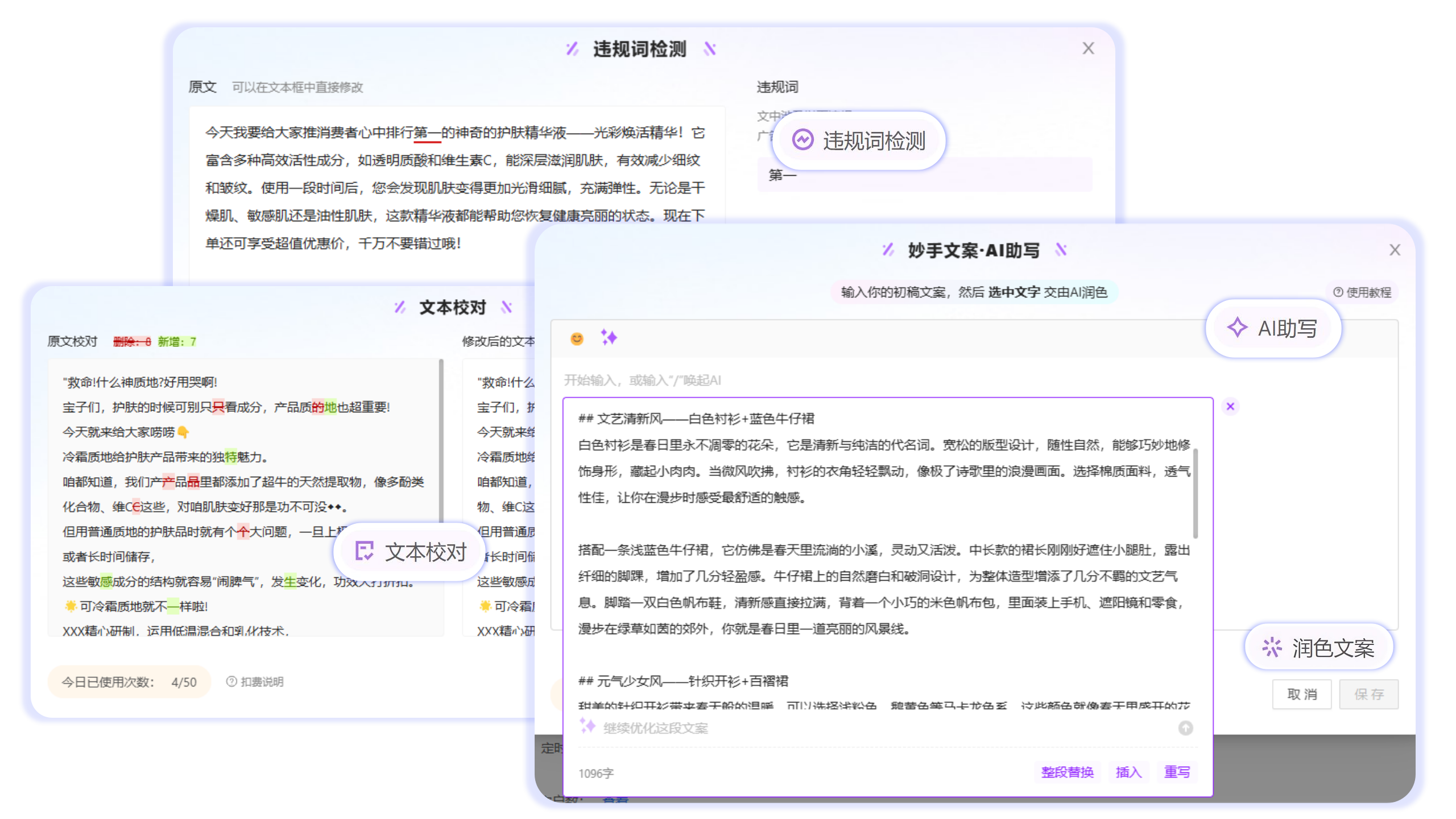Click the line '可冷霜质地就不一样啦!' in 原文校对
Viewport: 1456px width, 819px height.
[x=136, y=606]
